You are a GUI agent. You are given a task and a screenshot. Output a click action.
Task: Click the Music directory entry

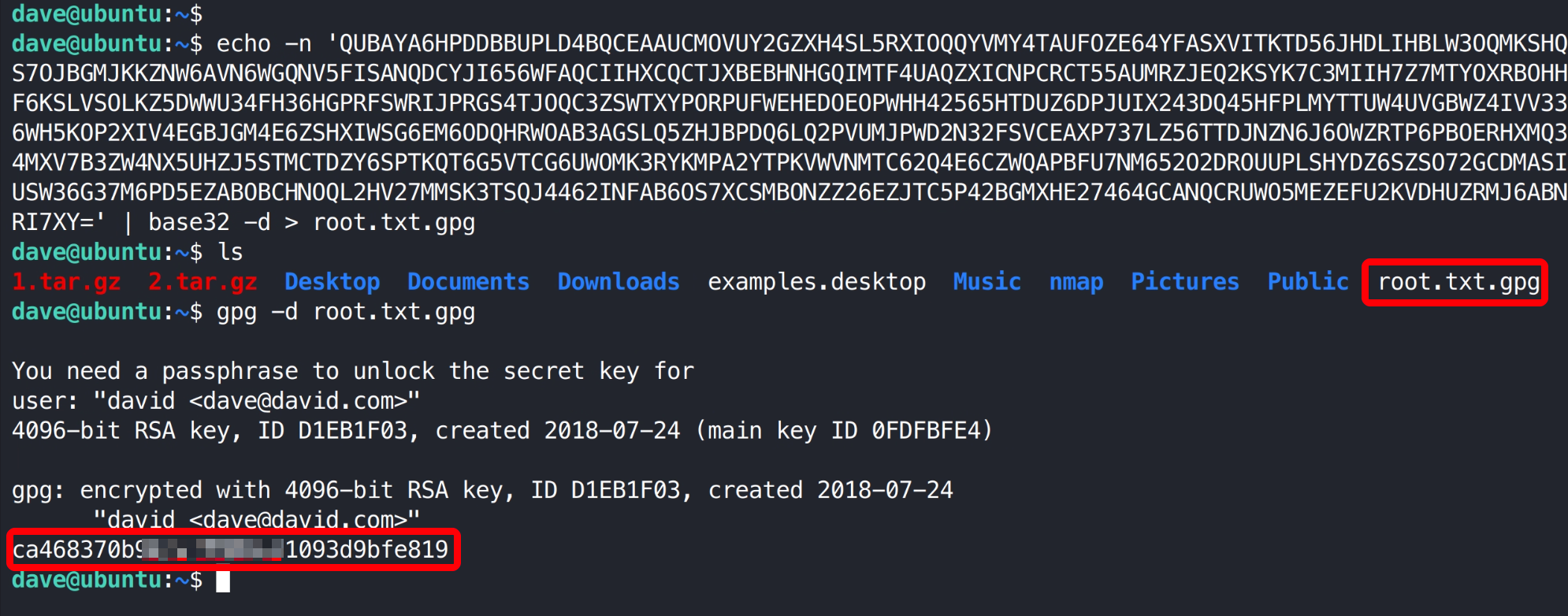pyautogui.click(x=987, y=282)
